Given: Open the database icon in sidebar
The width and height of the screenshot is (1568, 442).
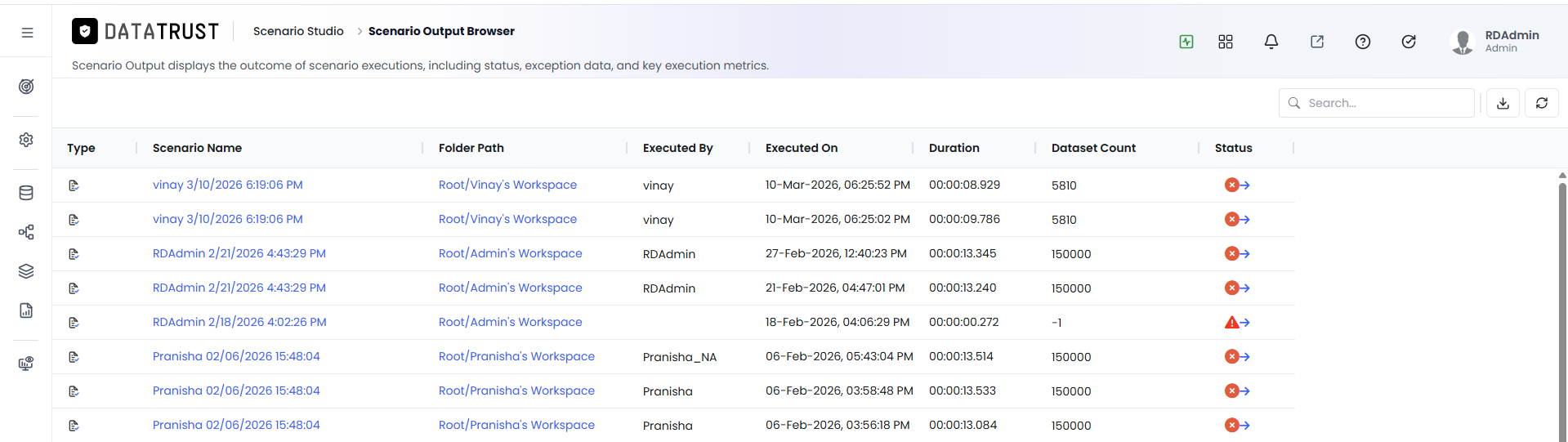Looking at the screenshot, I should point(26,193).
